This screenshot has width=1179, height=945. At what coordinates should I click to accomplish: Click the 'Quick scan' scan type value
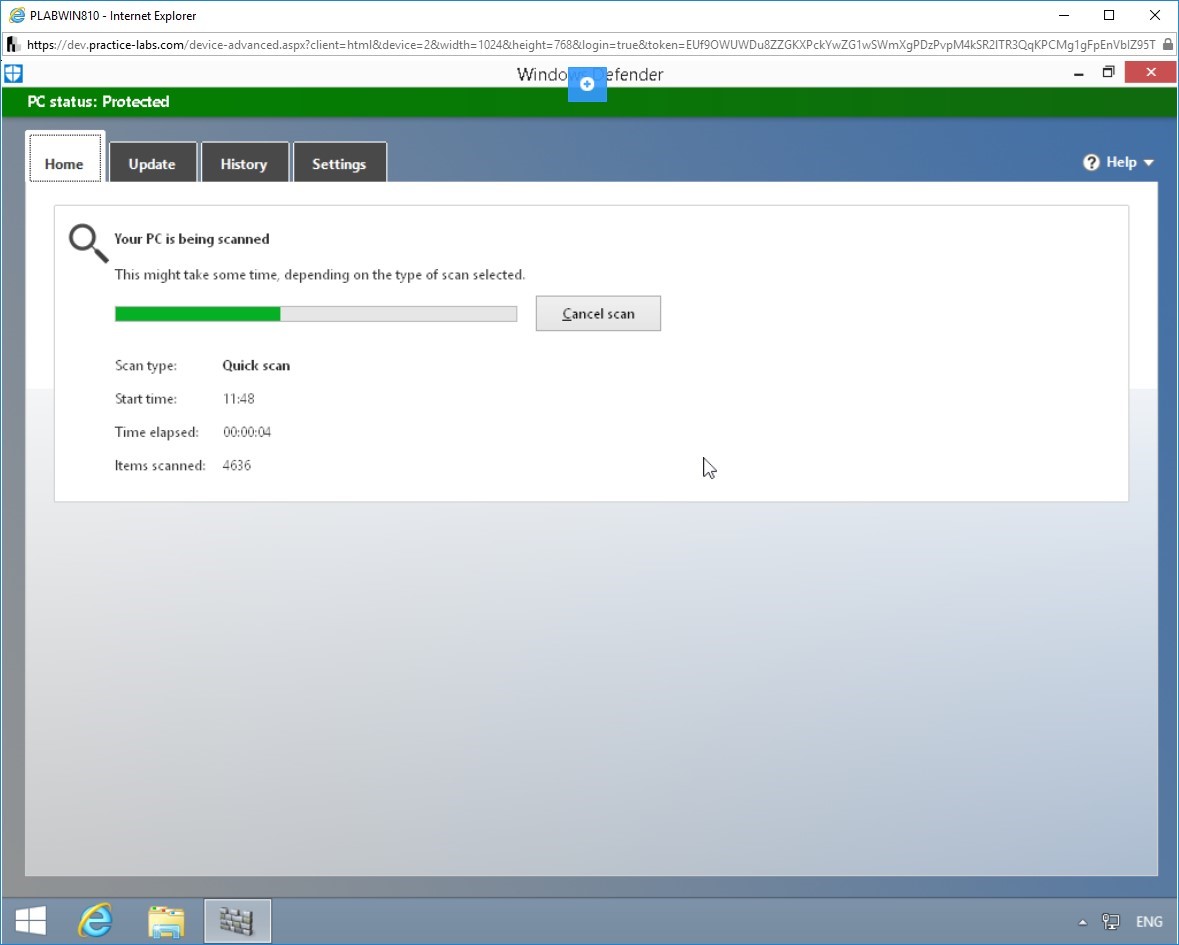click(256, 365)
